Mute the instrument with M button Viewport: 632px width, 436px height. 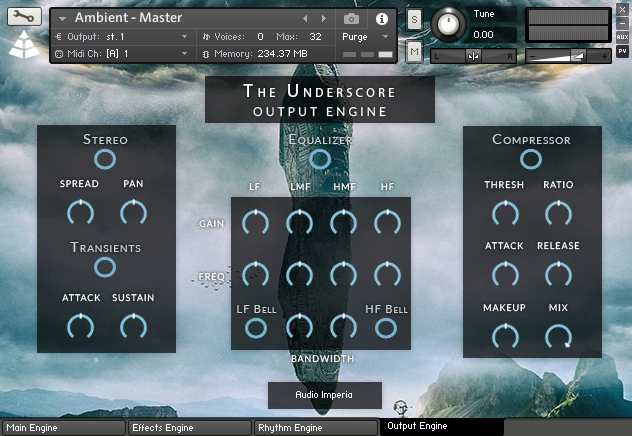click(414, 51)
